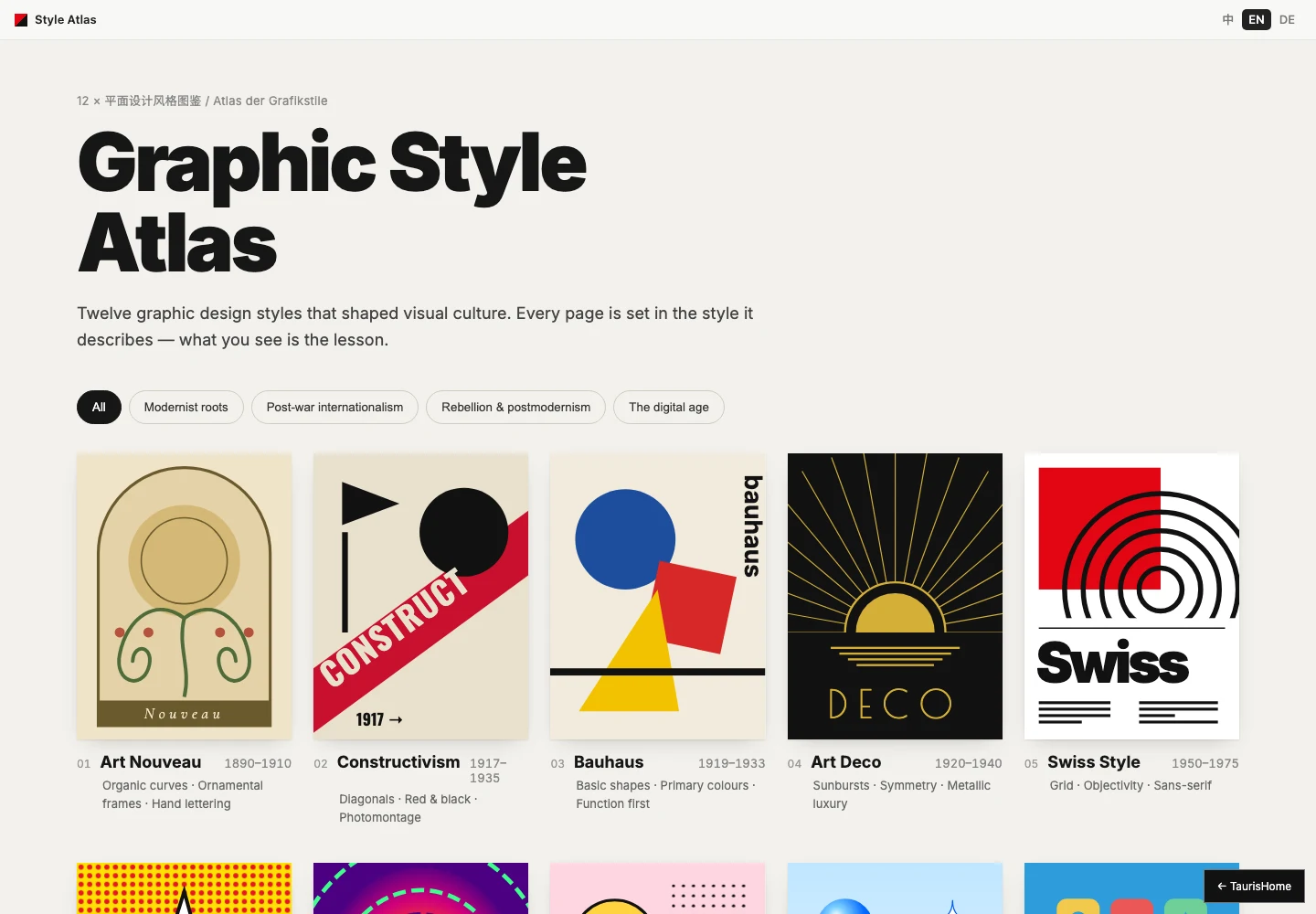Filter by The digital age
This screenshot has height=914, width=1316.
pyautogui.click(x=669, y=408)
